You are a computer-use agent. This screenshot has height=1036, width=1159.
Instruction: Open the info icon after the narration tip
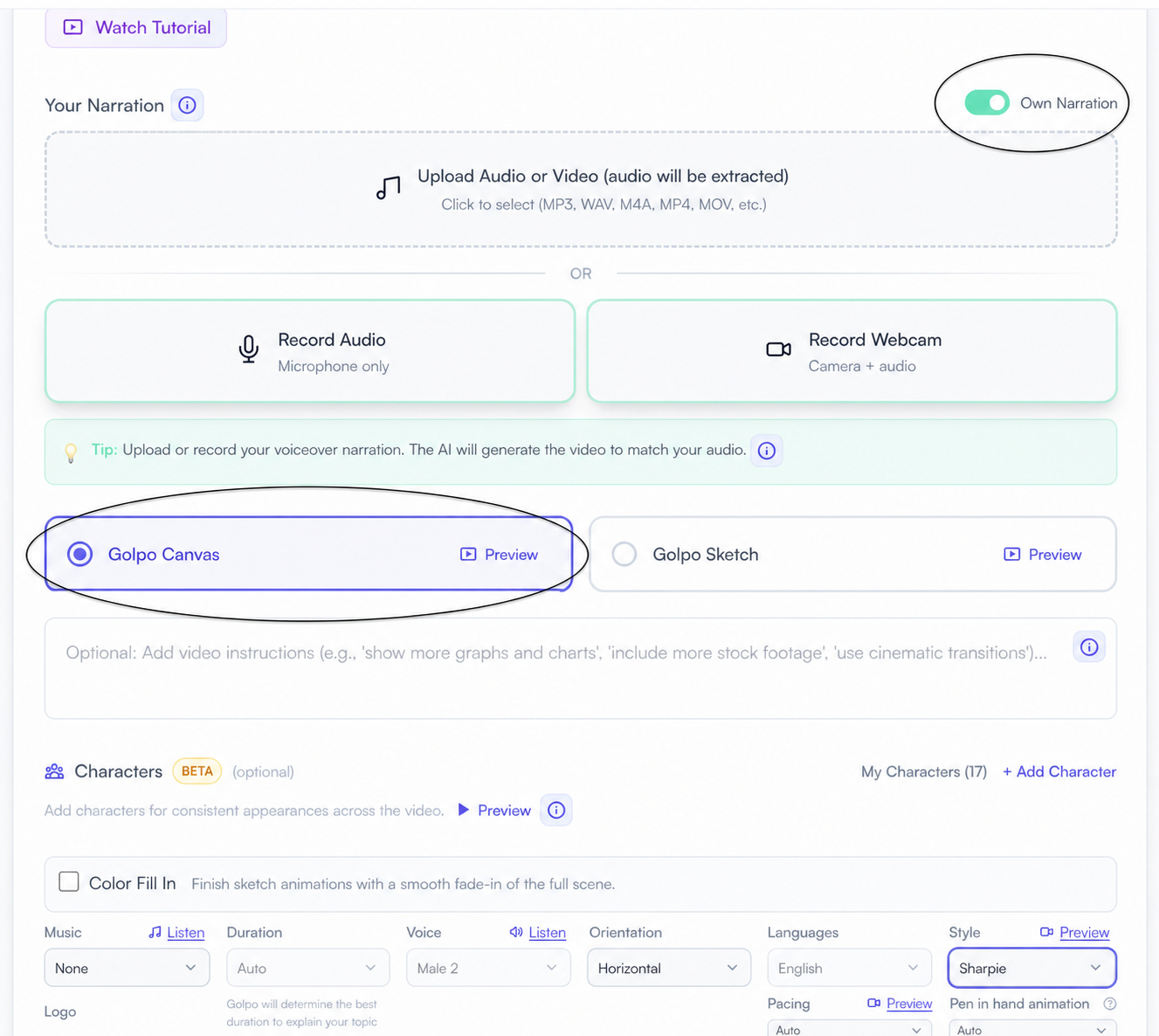tap(767, 451)
